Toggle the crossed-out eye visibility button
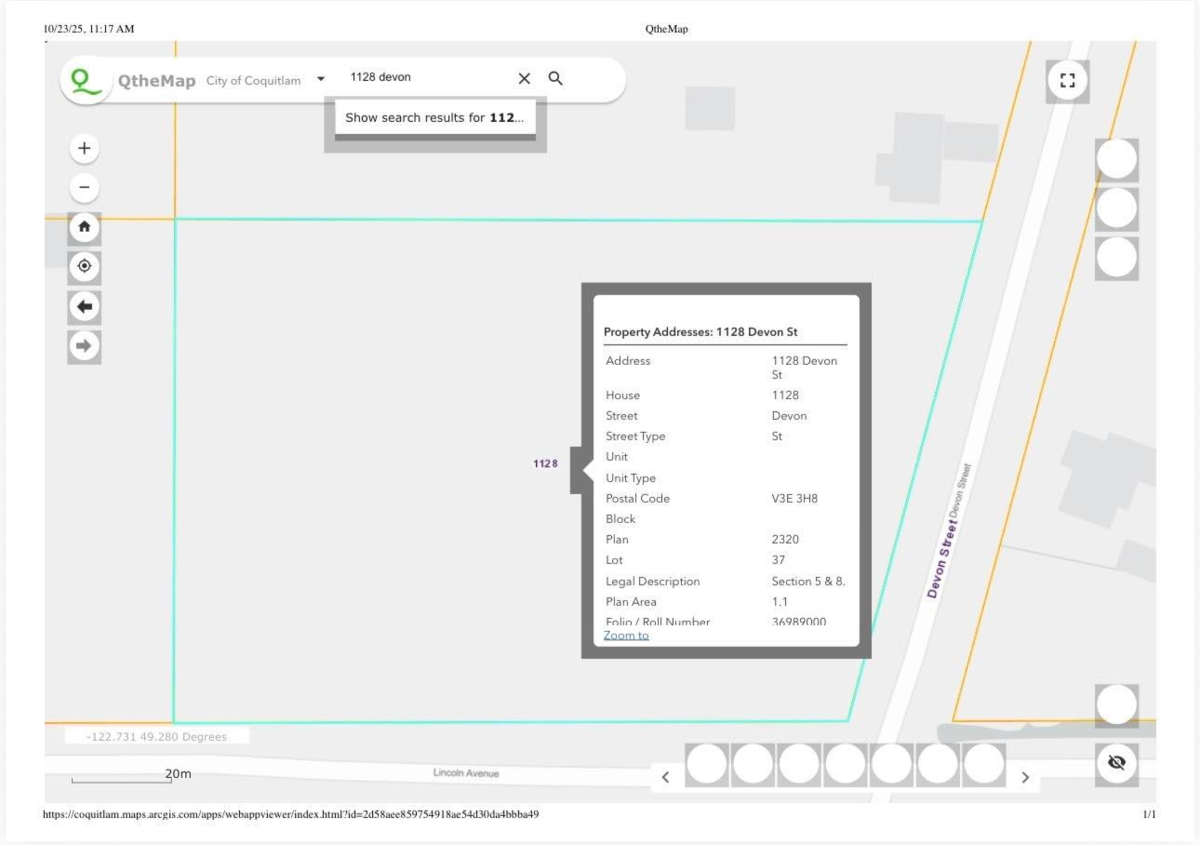The image size is (1200, 845). point(1117,764)
